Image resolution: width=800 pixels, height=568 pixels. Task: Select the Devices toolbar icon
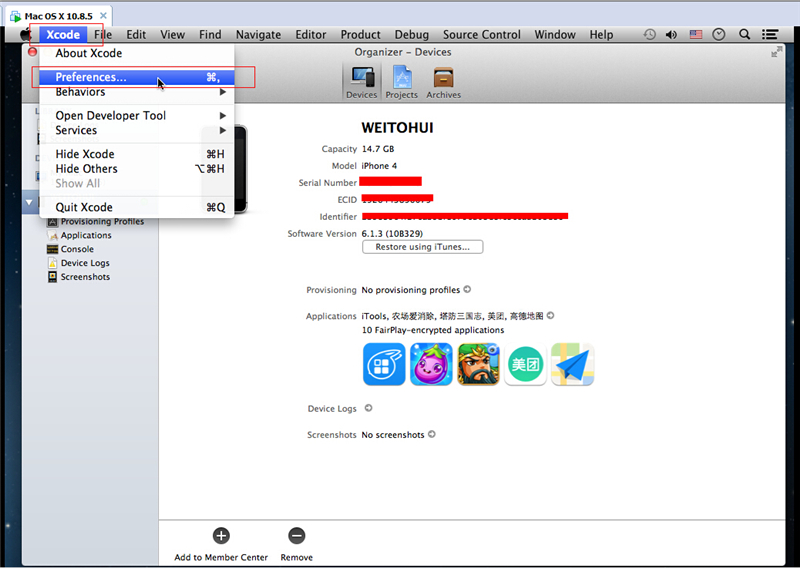362,83
